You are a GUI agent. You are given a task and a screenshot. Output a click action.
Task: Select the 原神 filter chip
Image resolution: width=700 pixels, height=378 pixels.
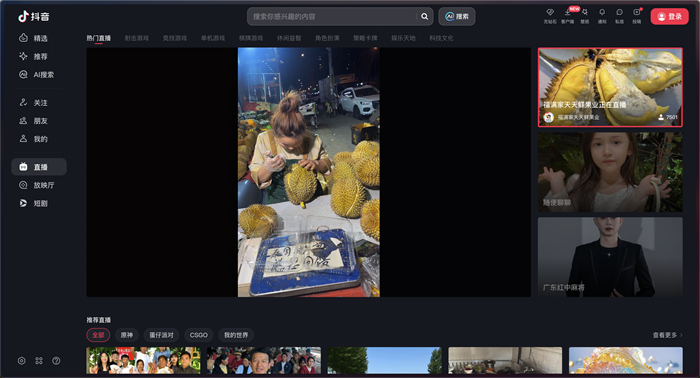point(127,335)
